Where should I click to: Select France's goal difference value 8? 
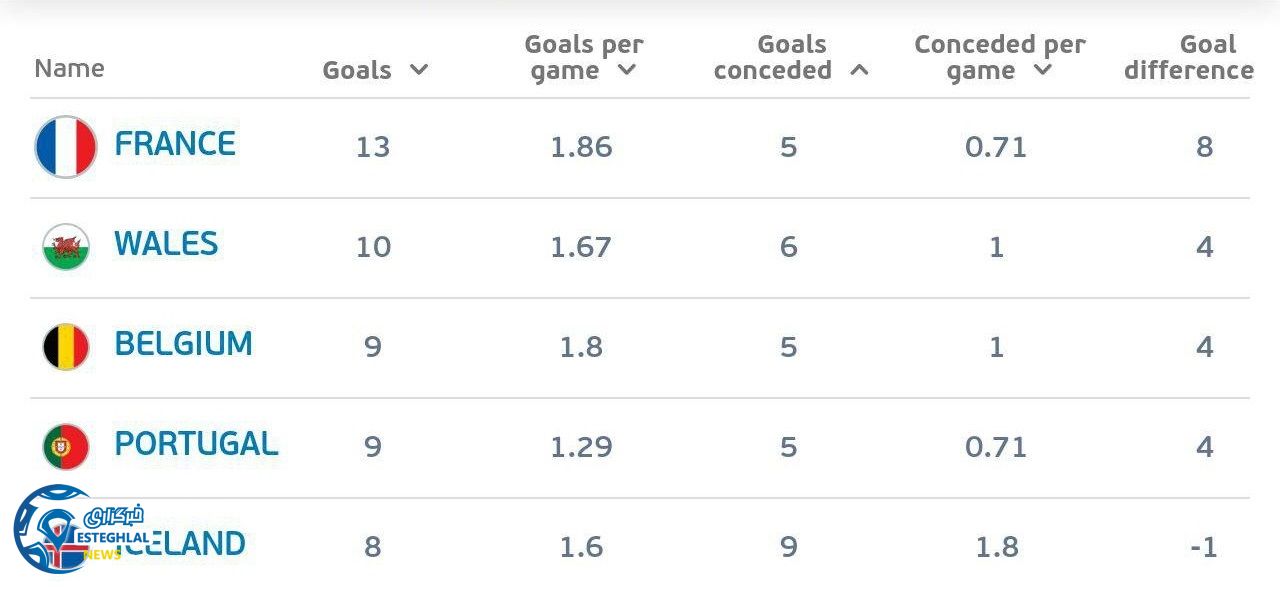(x=1204, y=147)
